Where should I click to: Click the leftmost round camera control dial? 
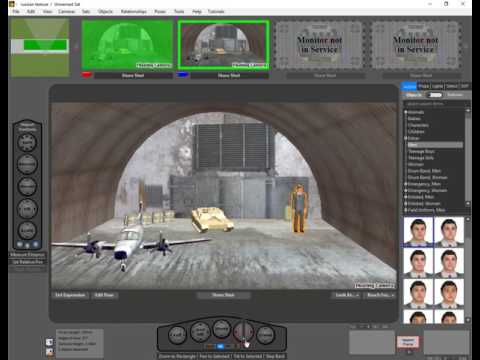tap(177, 334)
